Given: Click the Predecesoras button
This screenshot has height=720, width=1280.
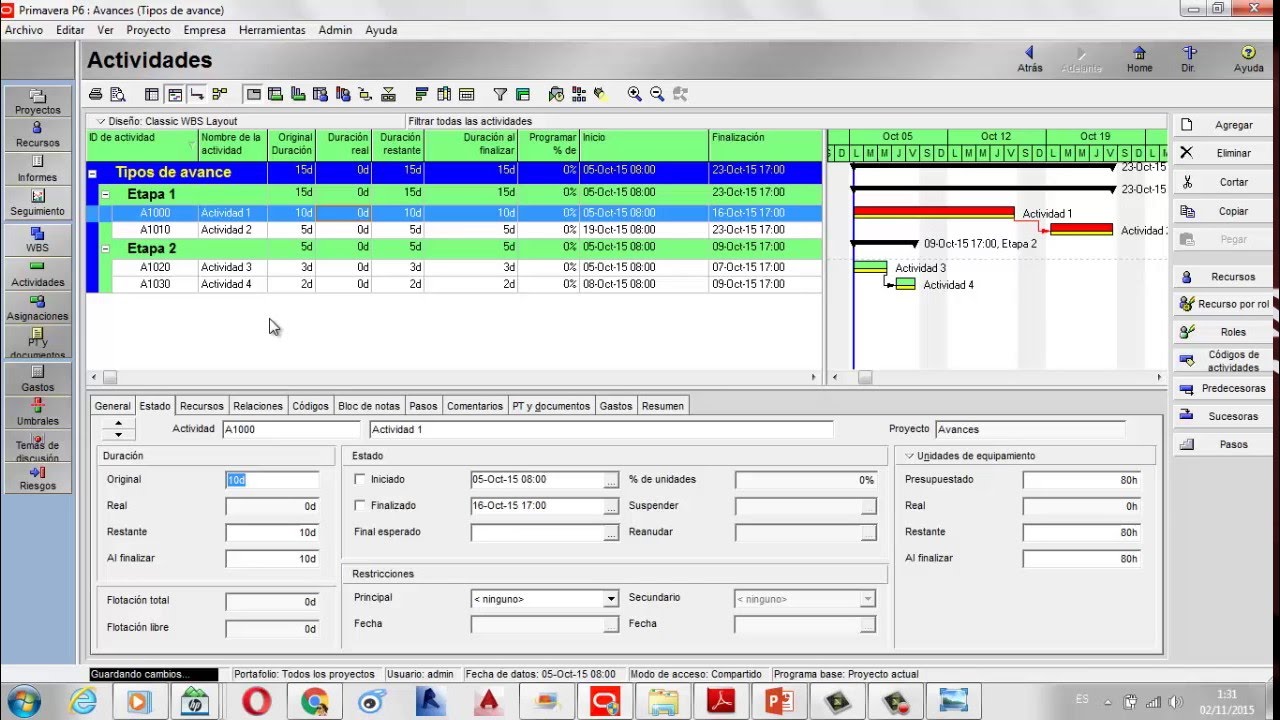Looking at the screenshot, I should 1221,388.
